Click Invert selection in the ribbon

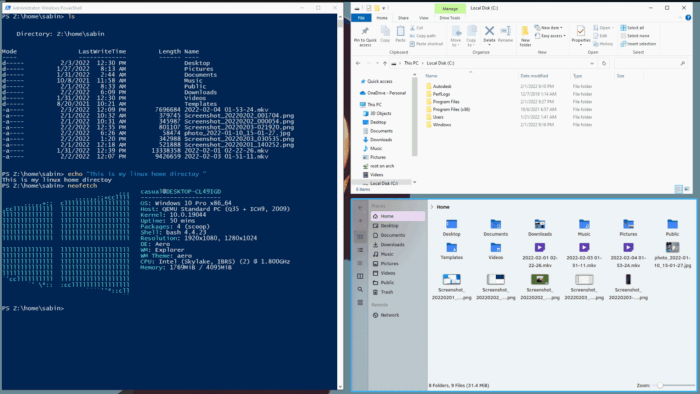[638, 44]
